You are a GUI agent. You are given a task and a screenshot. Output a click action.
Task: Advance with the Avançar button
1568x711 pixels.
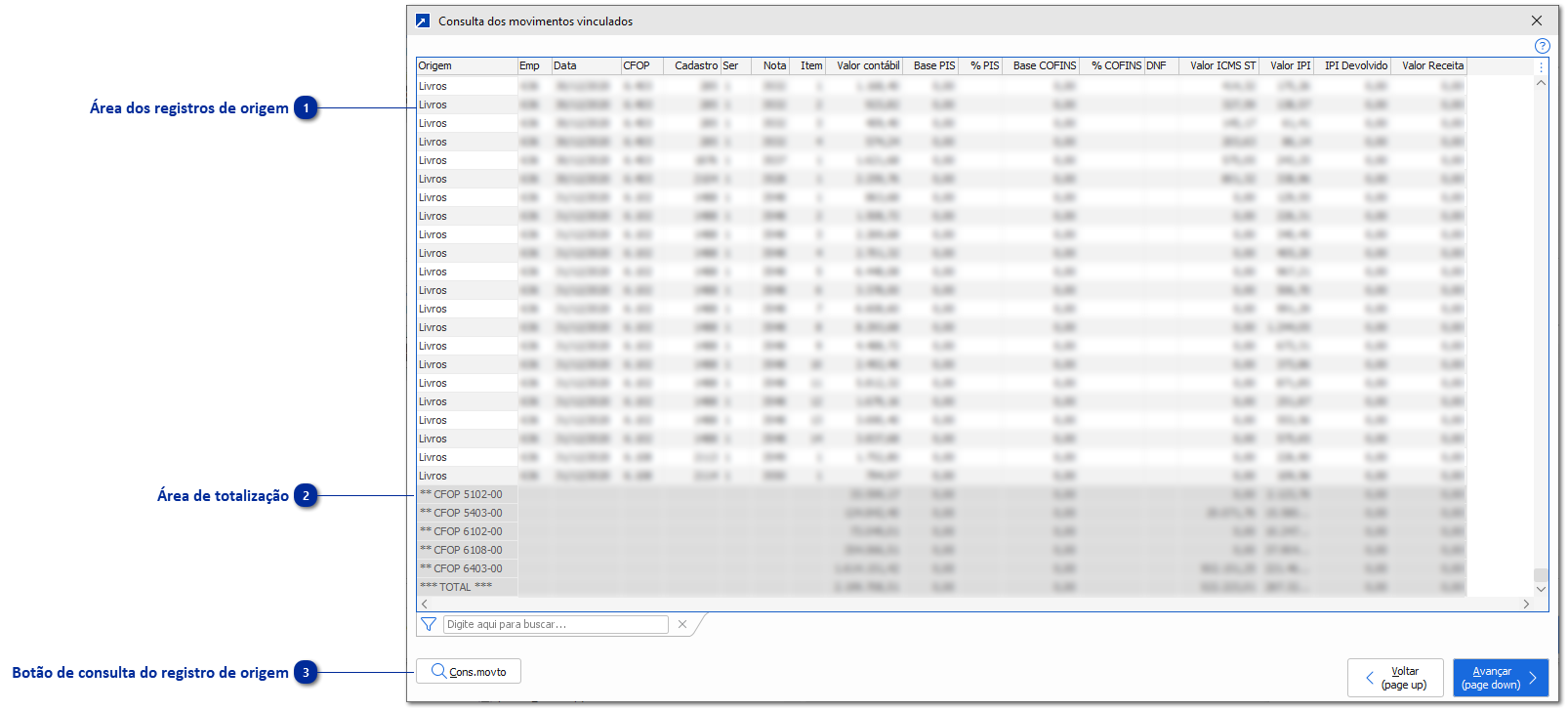click(1501, 678)
